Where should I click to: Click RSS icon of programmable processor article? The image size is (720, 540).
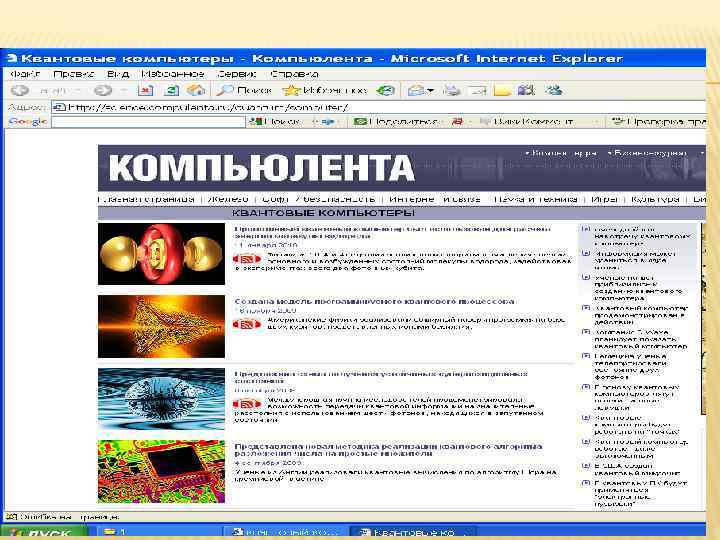pyautogui.click(x=247, y=324)
